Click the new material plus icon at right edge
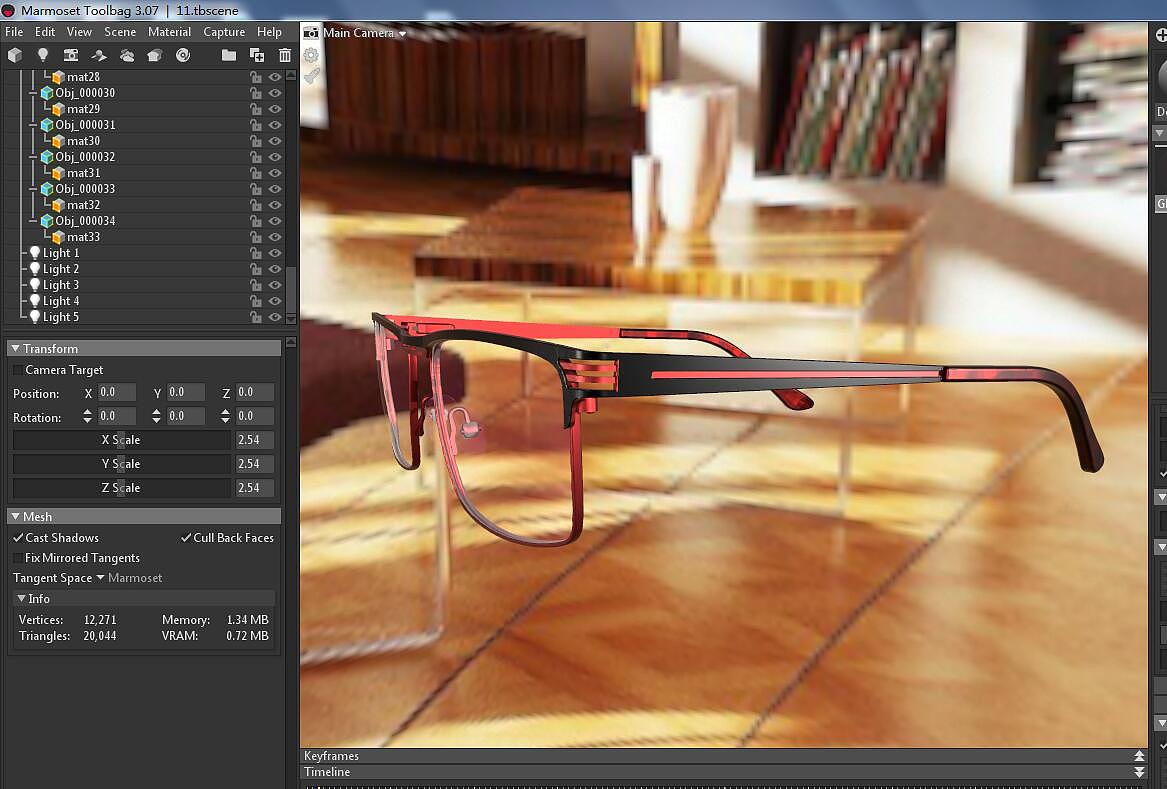1167x789 pixels. pyautogui.click(x=1161, y=35)
